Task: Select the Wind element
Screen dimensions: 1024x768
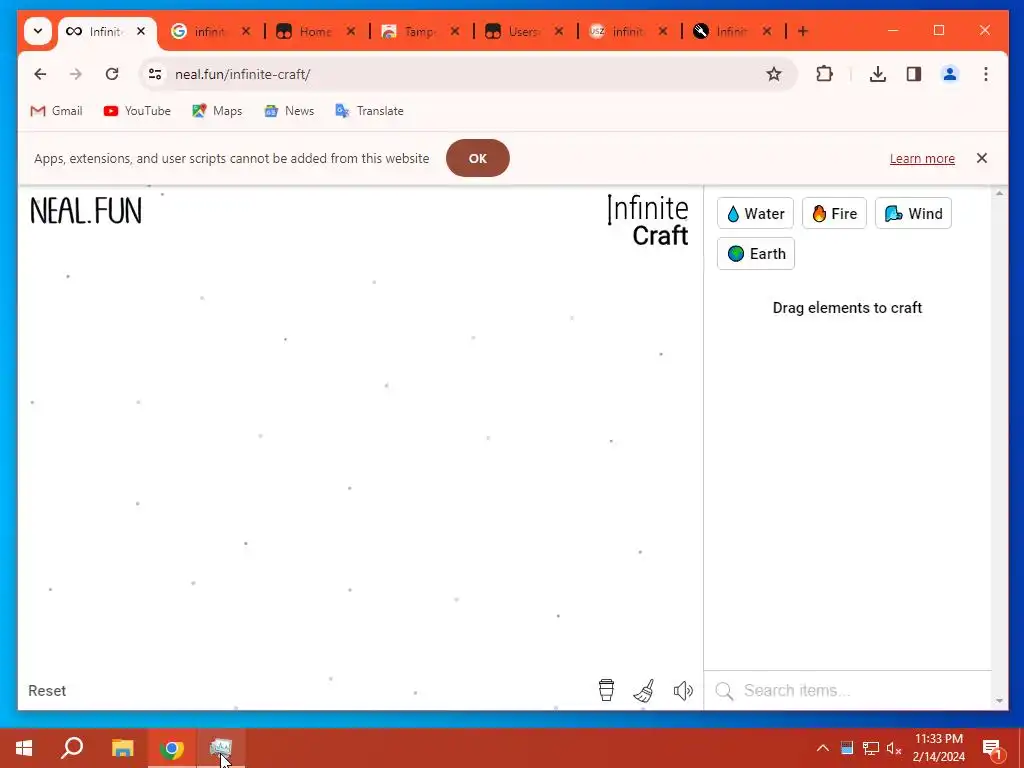Action: 914,214
